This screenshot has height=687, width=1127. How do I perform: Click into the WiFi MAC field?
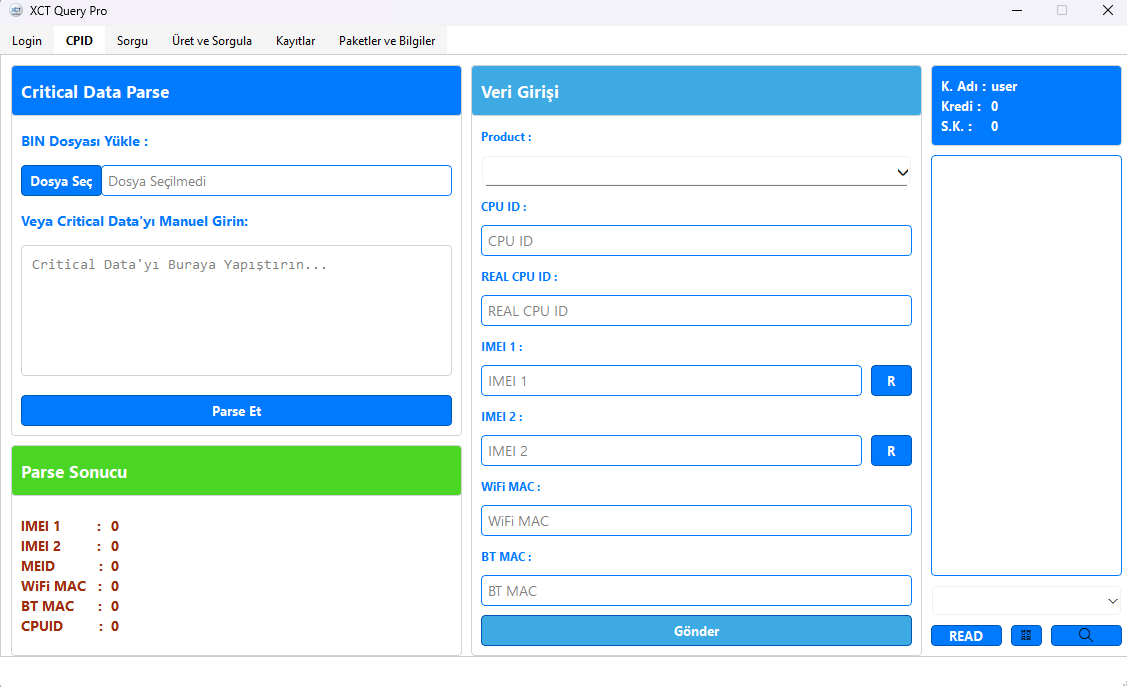tap(696, 521)
